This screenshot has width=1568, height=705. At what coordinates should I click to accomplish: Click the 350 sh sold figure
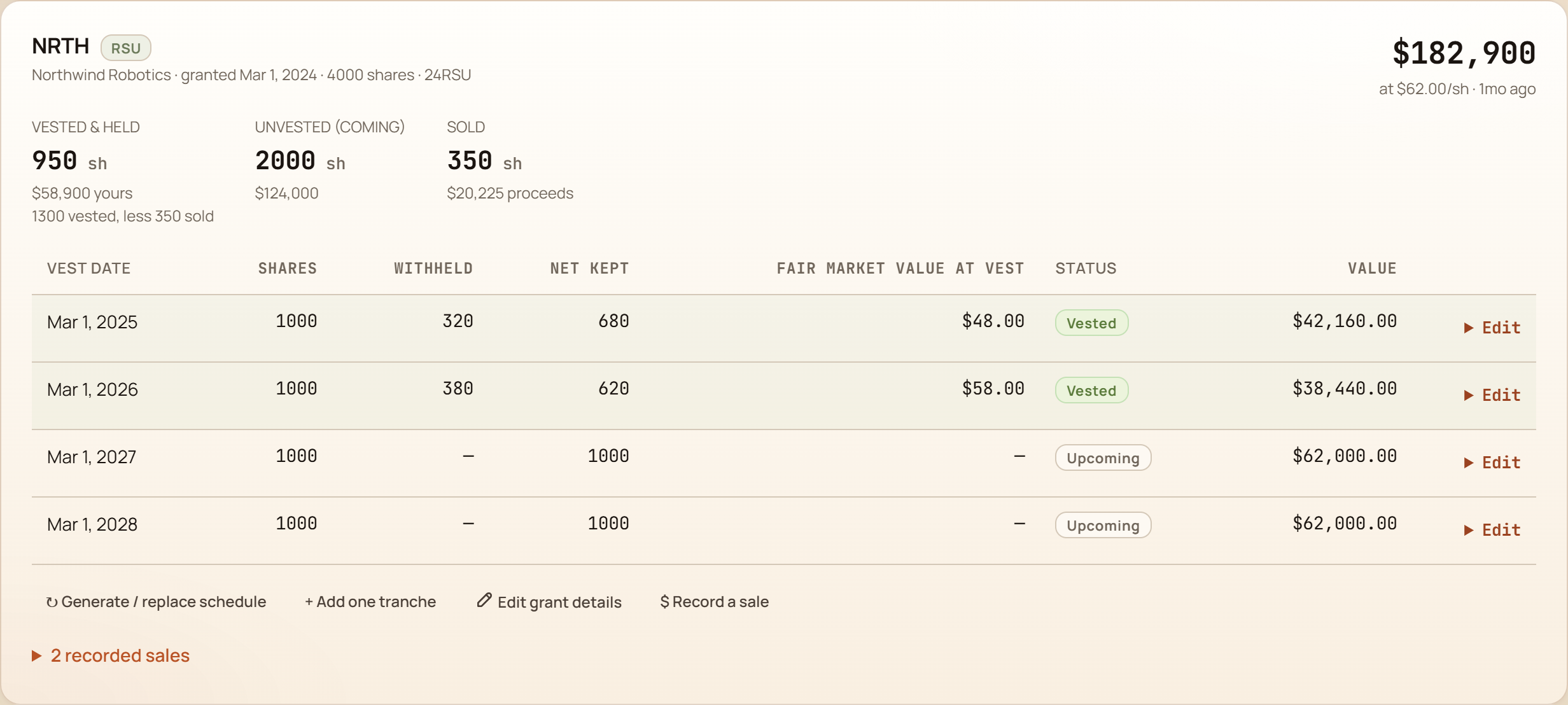[x=485, y=161]
